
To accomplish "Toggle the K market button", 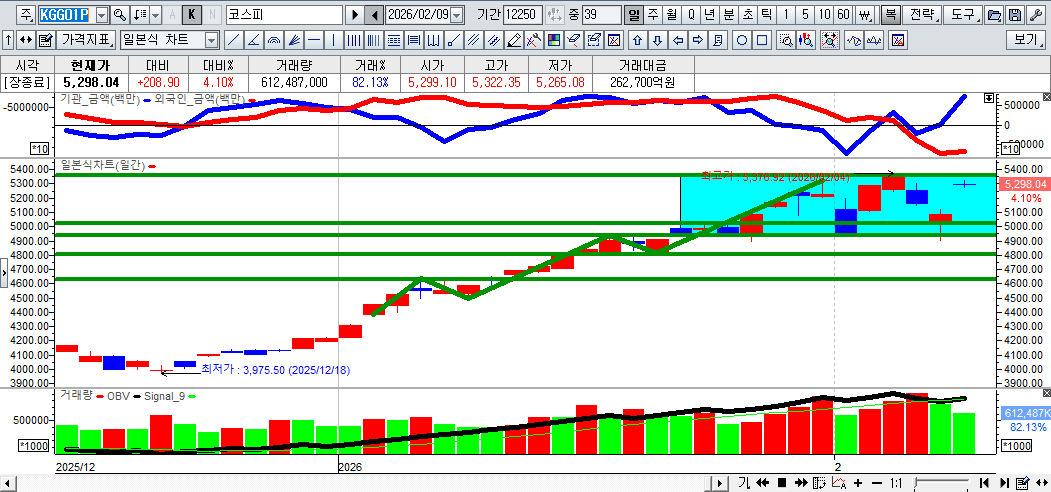I will point(191,15).
